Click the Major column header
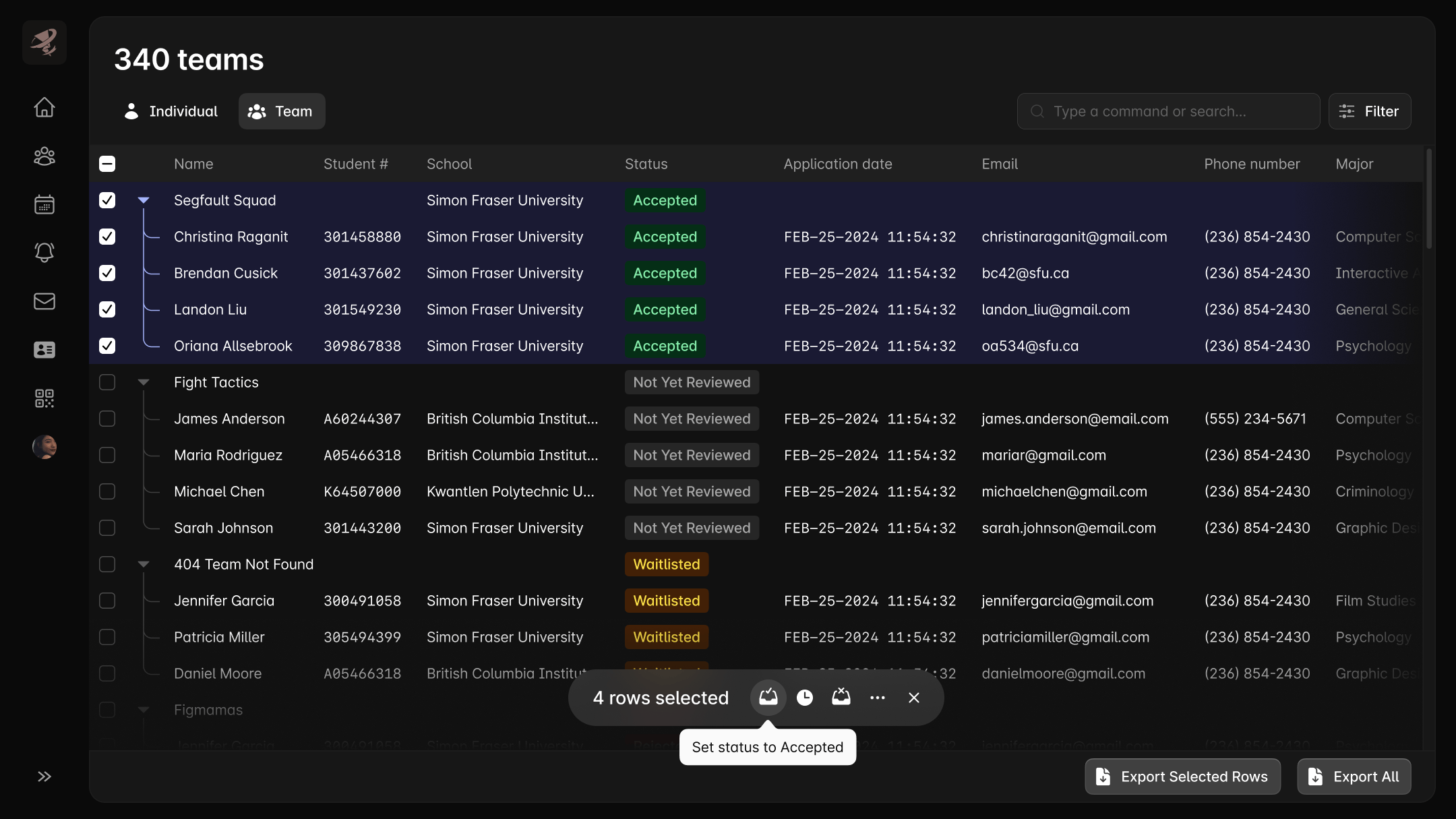Image resolution: width=1456 pixels, height=819 pixels. [1354, 164]
